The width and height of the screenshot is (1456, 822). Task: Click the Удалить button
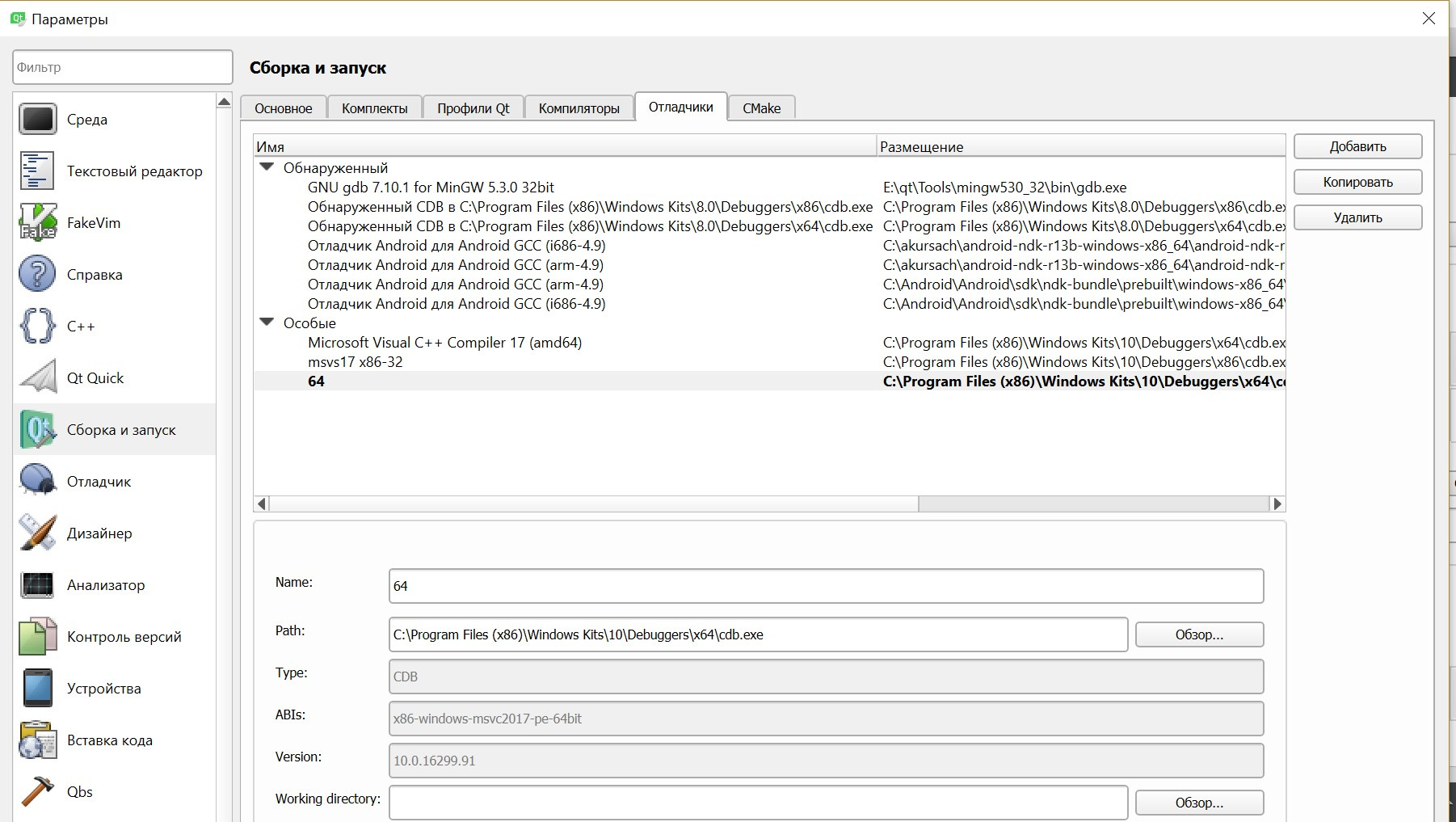(1357, 217)
